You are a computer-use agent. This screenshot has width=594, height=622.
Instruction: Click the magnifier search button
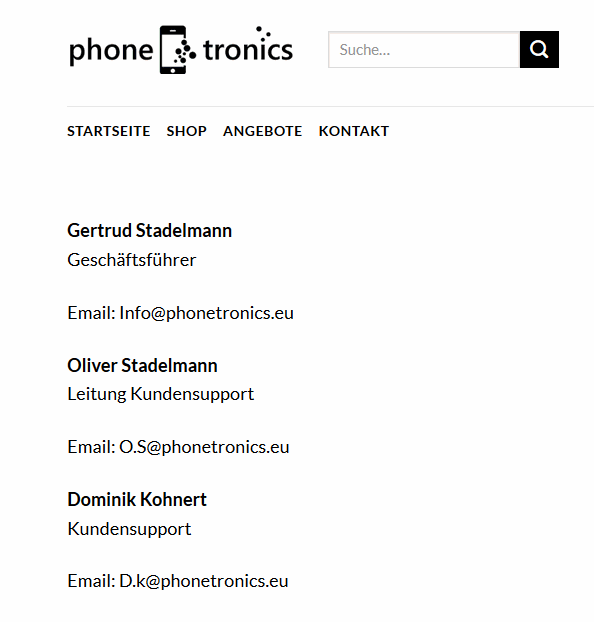(539, 50)
